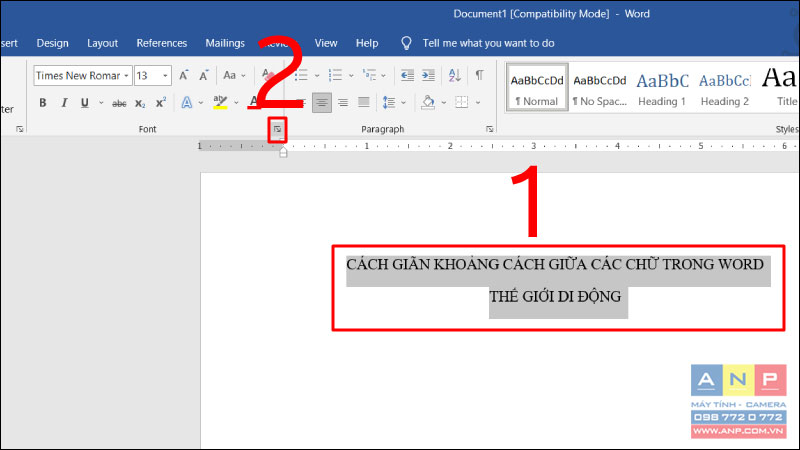Open the underline style dropdown arrow
Screen dimensions: 800x450
[101, 103]
